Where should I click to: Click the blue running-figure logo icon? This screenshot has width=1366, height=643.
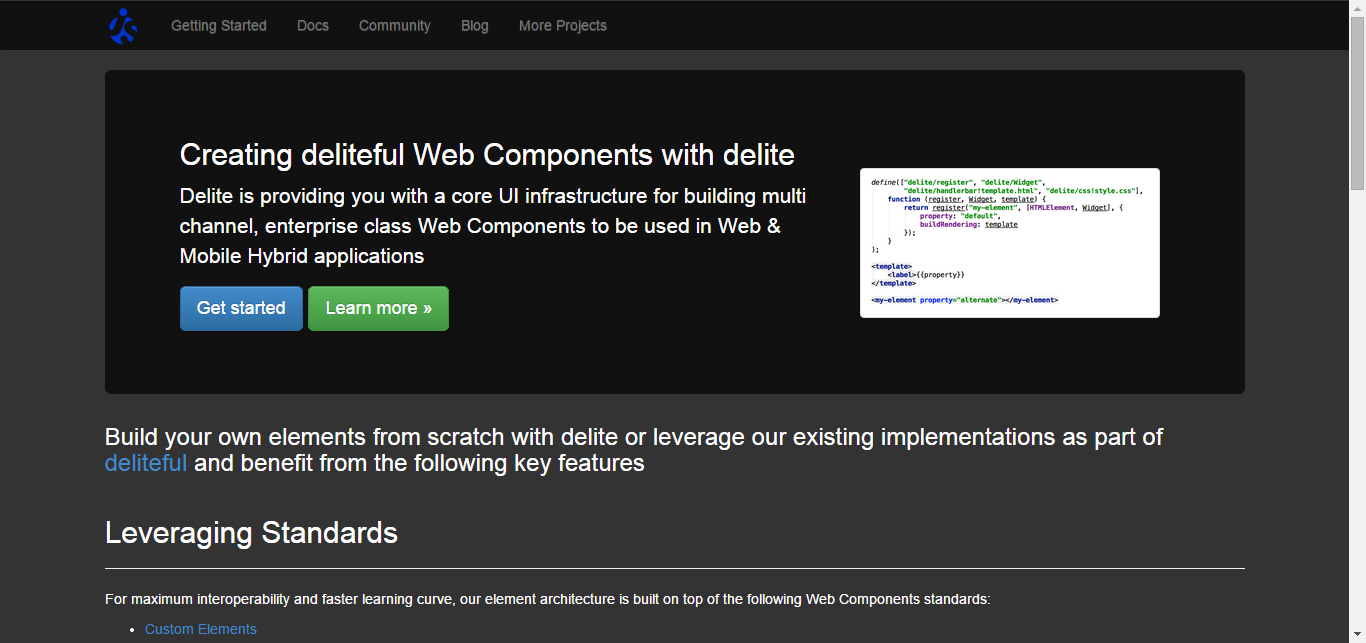(x=123, y=25)
